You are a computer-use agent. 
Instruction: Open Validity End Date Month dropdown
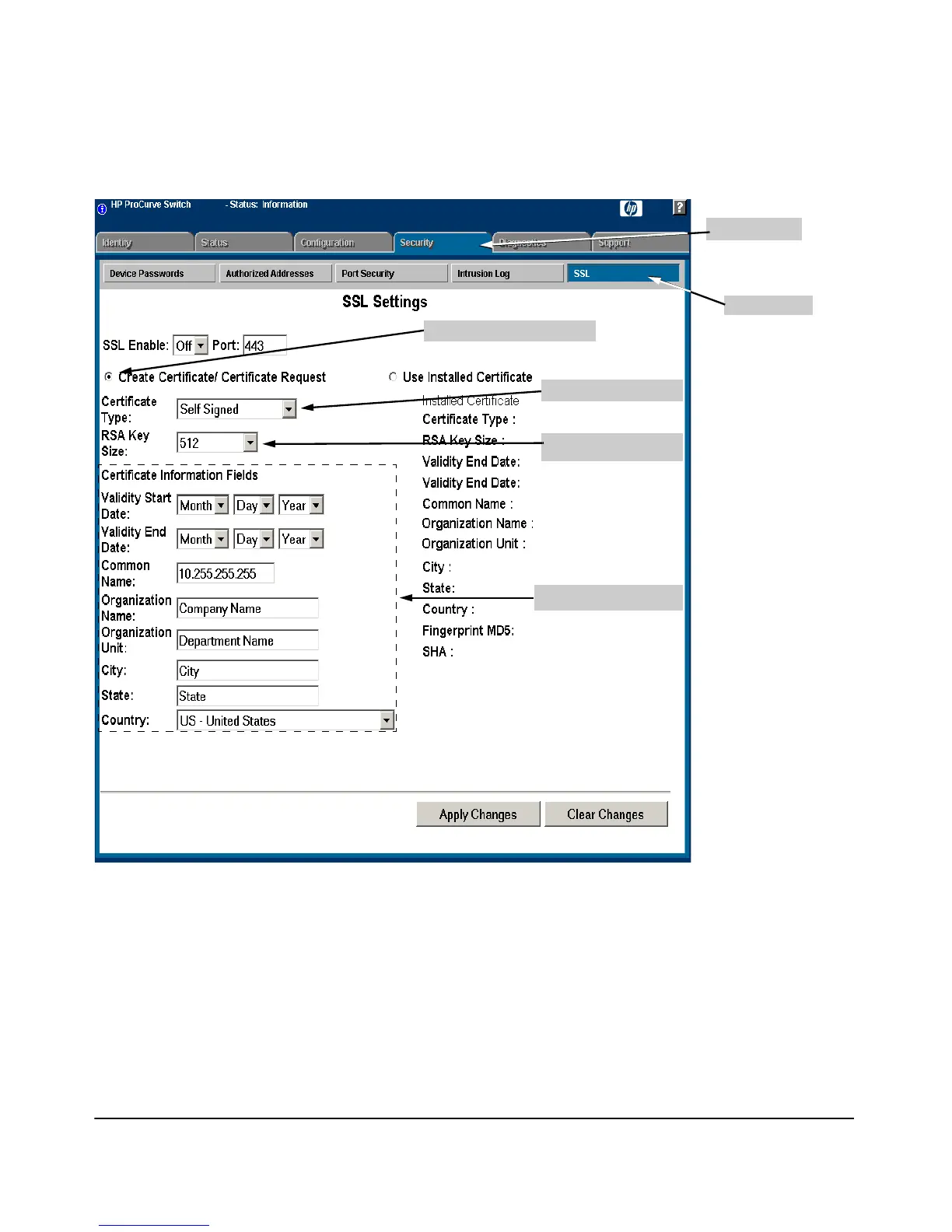202,539
